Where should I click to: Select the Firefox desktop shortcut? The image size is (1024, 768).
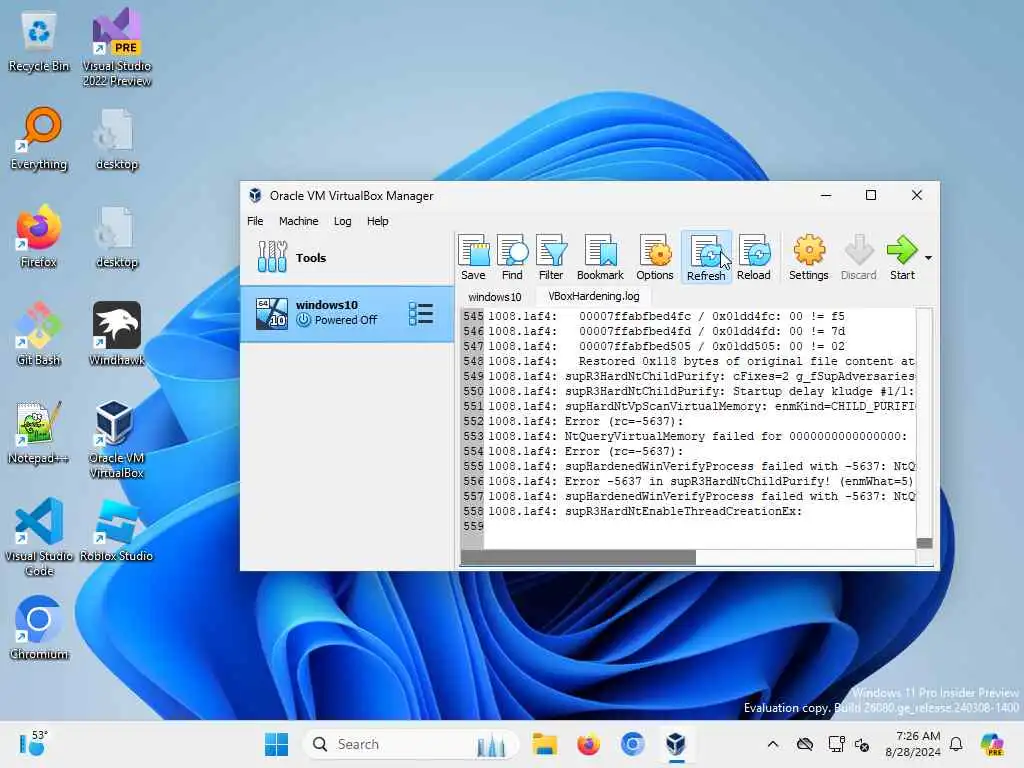click(39, 236)
